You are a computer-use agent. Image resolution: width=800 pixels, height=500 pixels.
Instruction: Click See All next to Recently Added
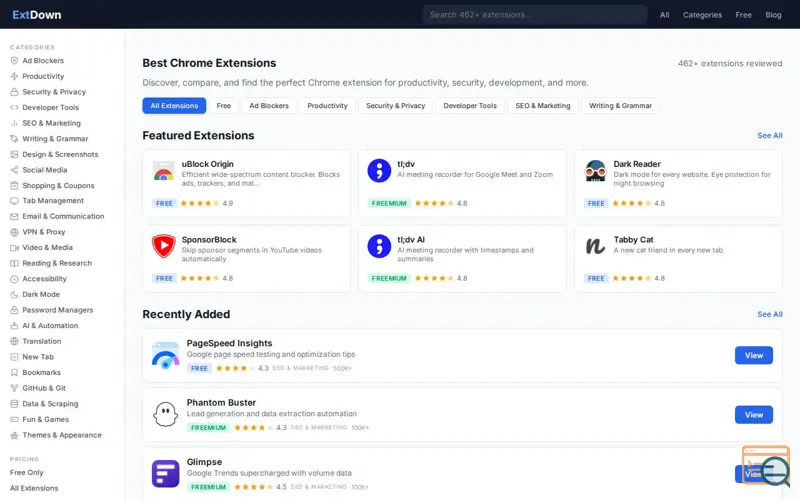coord(769,314)
